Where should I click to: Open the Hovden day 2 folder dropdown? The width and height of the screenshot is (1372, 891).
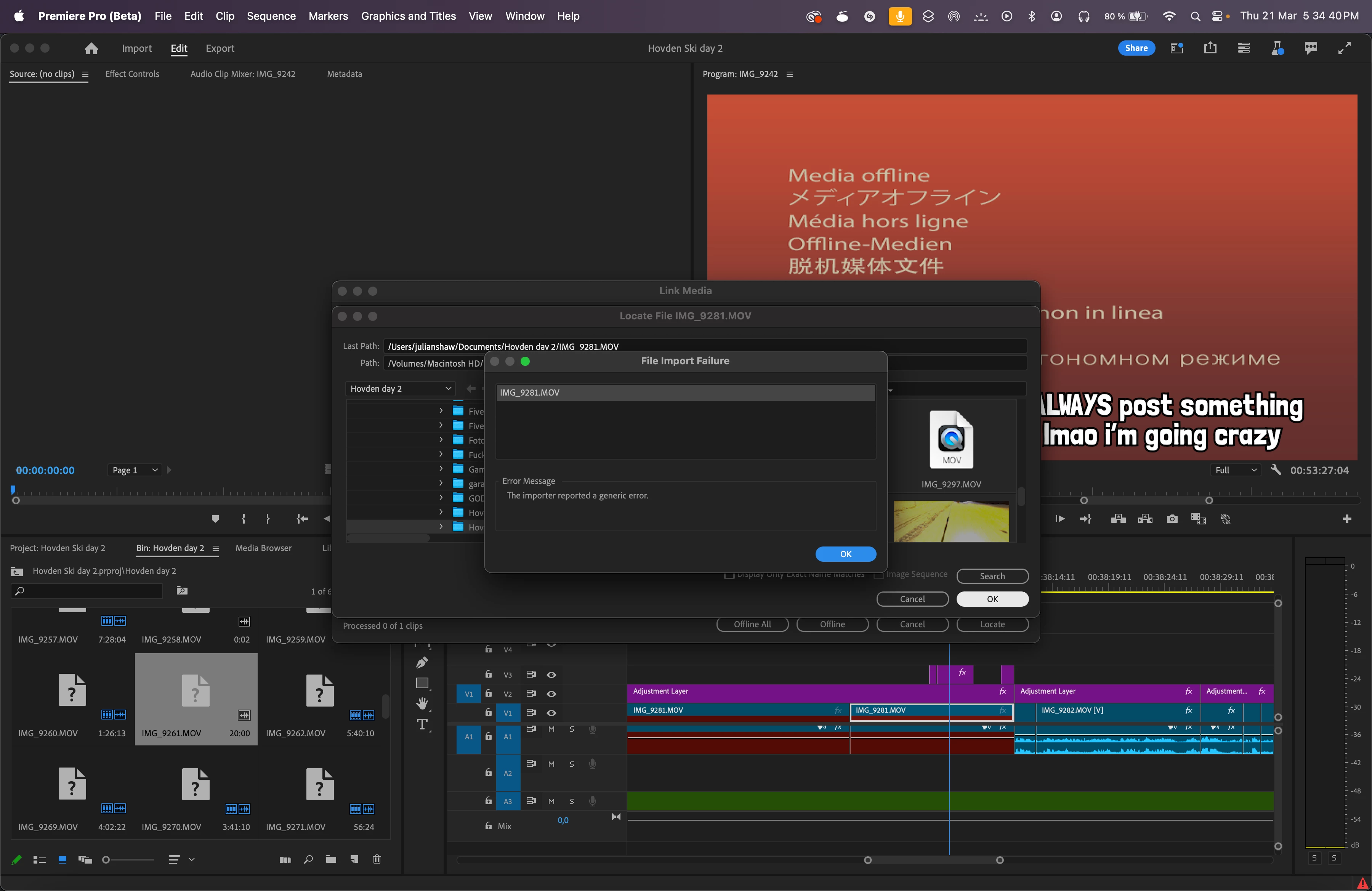click(x=400, y=388)
